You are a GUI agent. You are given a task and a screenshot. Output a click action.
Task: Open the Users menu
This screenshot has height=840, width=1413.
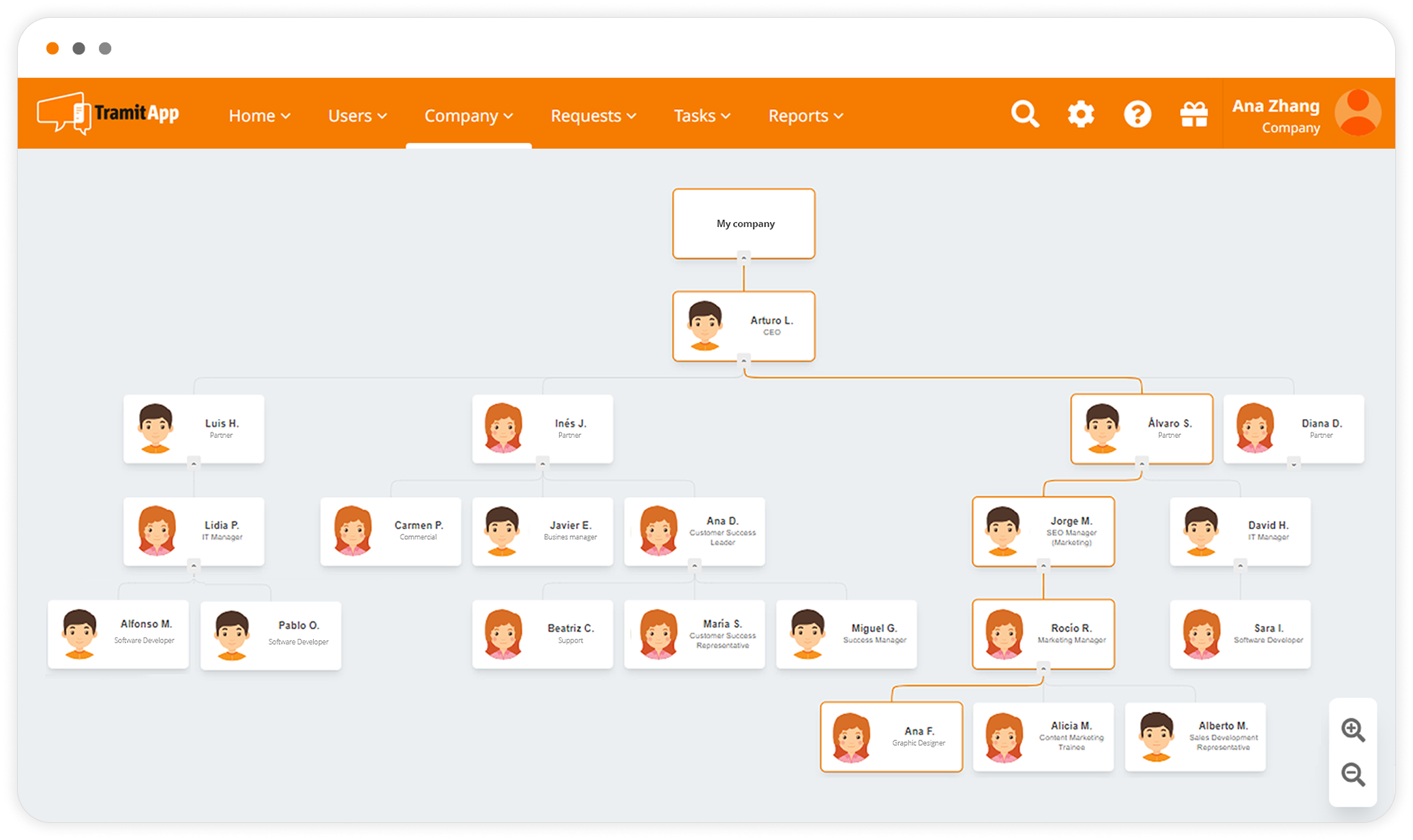[357, 116]
